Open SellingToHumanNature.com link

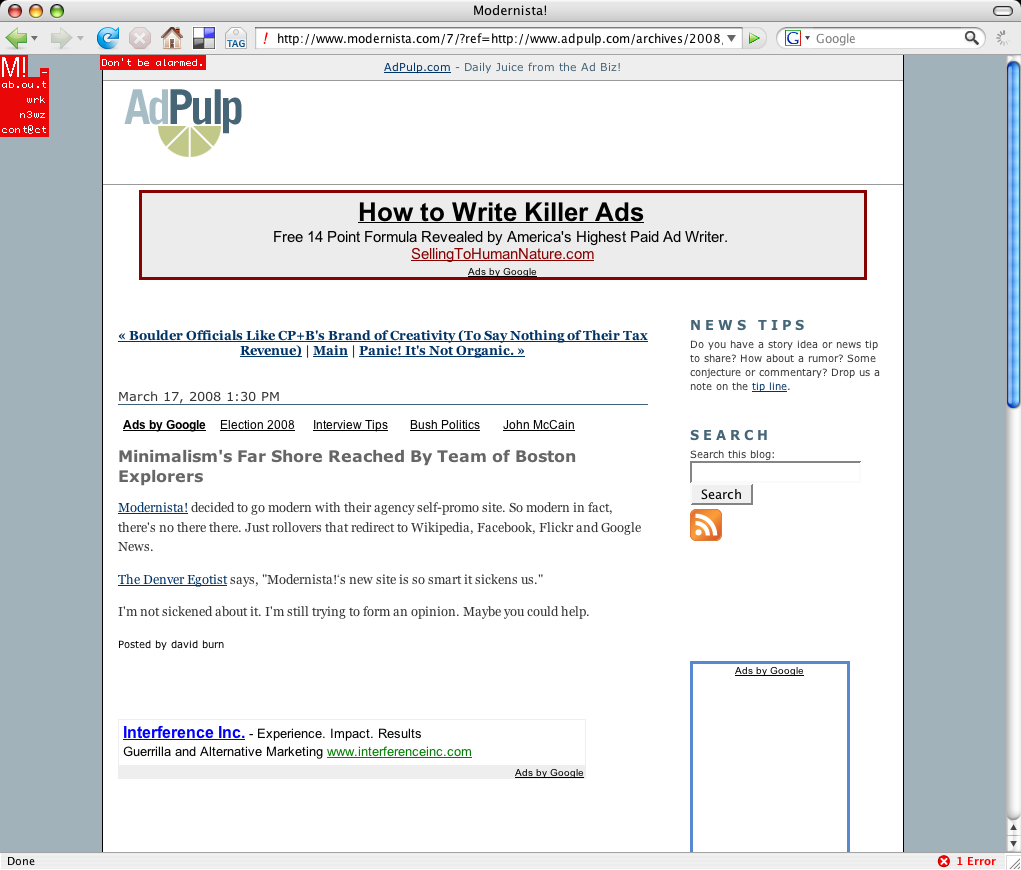[x=502, y=254]
